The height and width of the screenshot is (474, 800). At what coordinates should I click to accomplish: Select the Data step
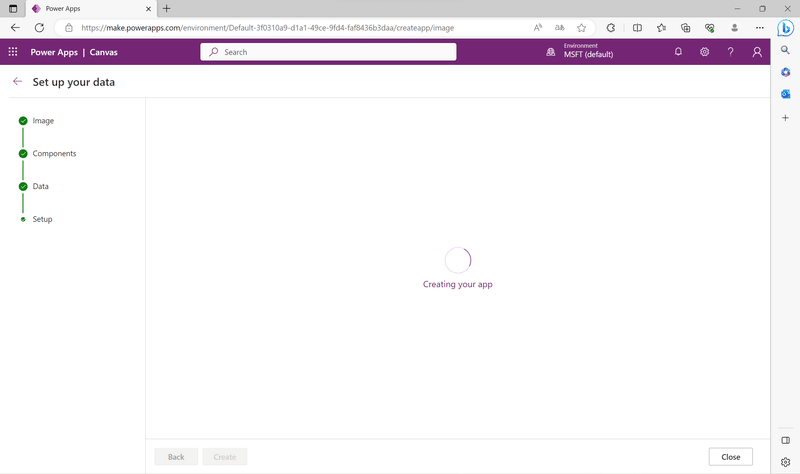click(x=34, y=186)
